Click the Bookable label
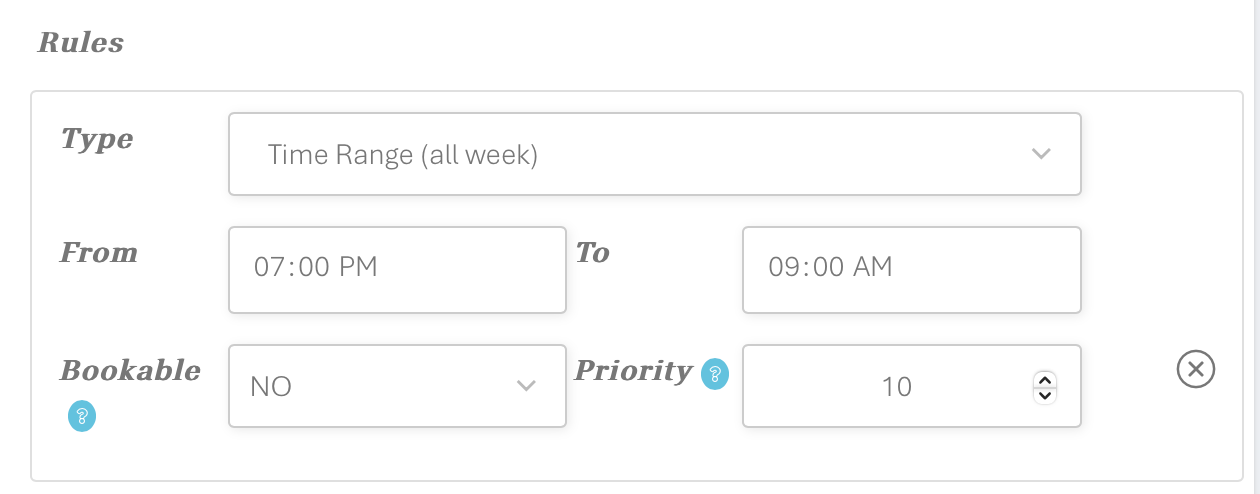 click(x=130, y=370)
